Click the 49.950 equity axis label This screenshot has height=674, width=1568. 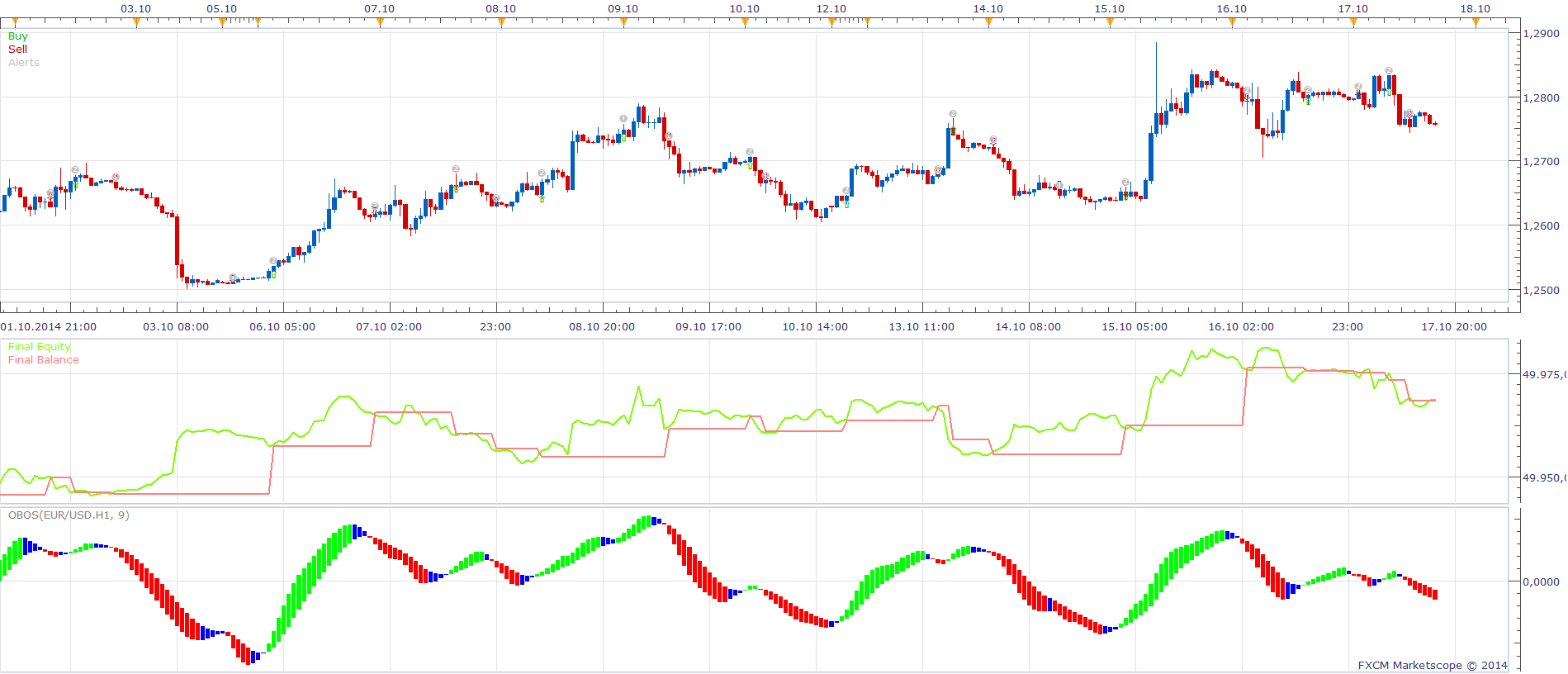tap(1544, 478)
